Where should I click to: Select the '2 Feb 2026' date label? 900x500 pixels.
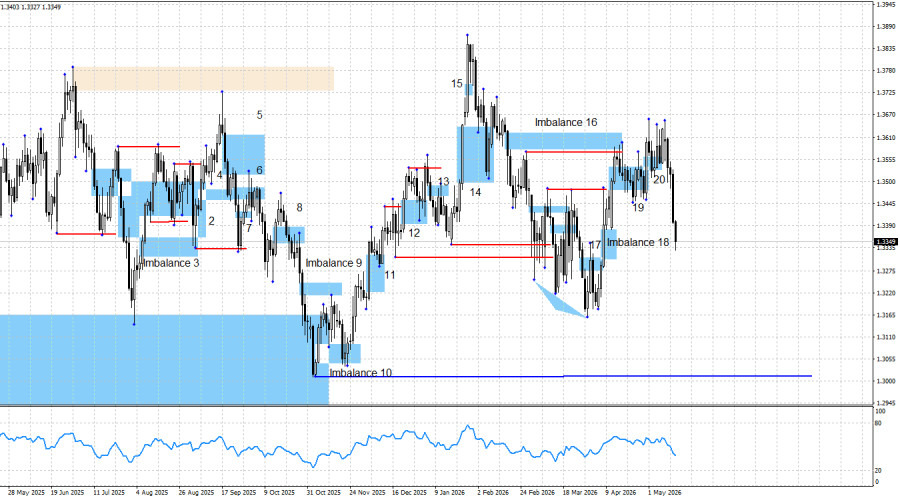[x=492, y=493]
